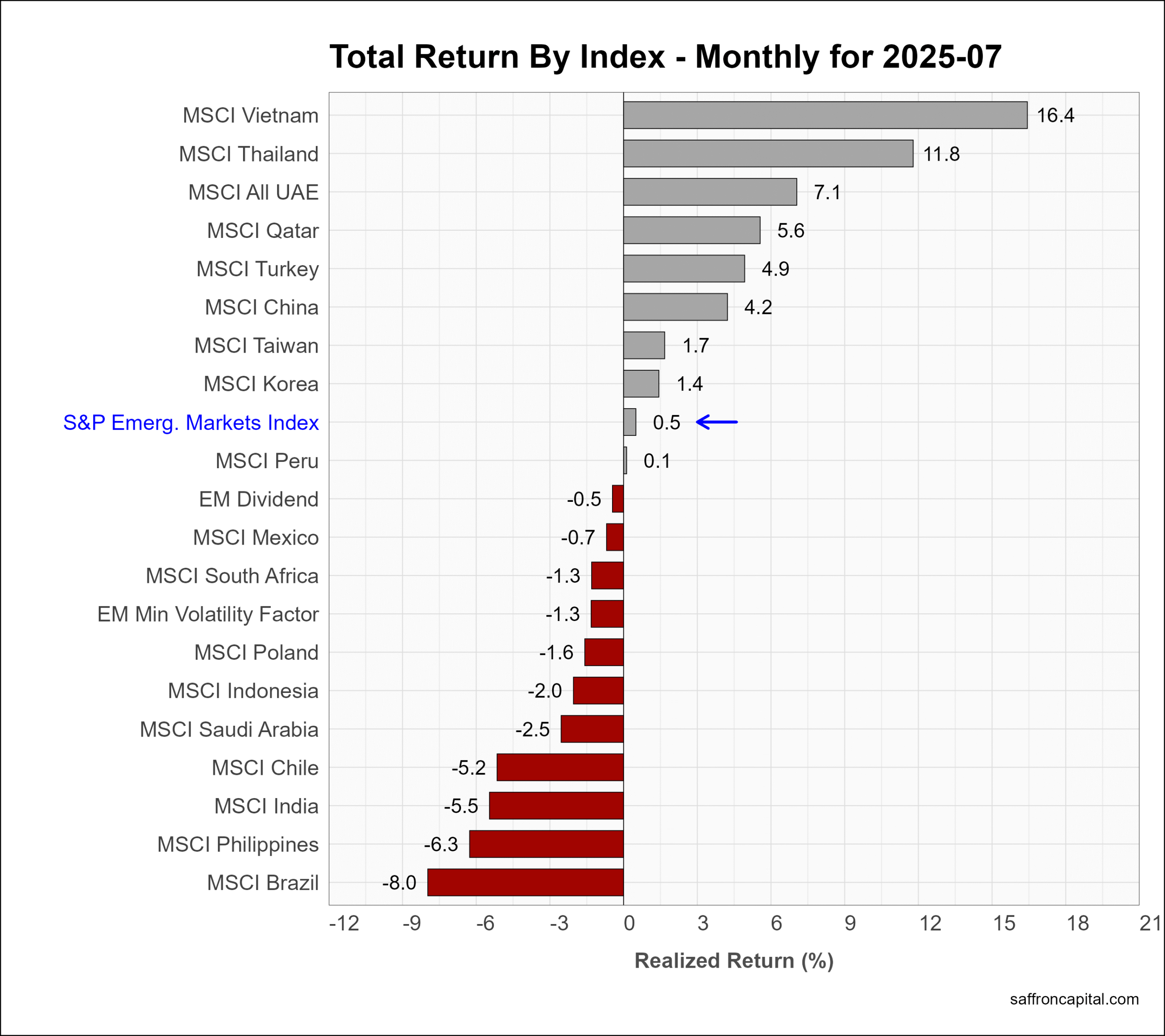Select the 'MSCI South Africa' row label
This screenshot has width=1165, height=1036.
point(232,576)
